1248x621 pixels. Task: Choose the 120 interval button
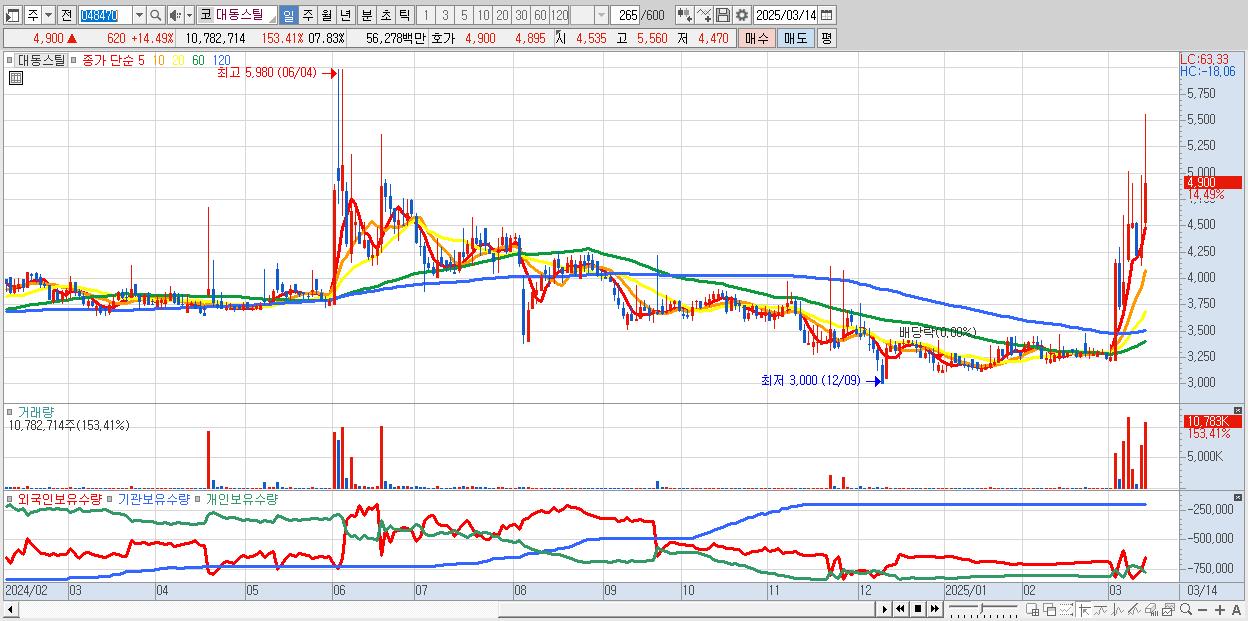[x=560, y=15]
